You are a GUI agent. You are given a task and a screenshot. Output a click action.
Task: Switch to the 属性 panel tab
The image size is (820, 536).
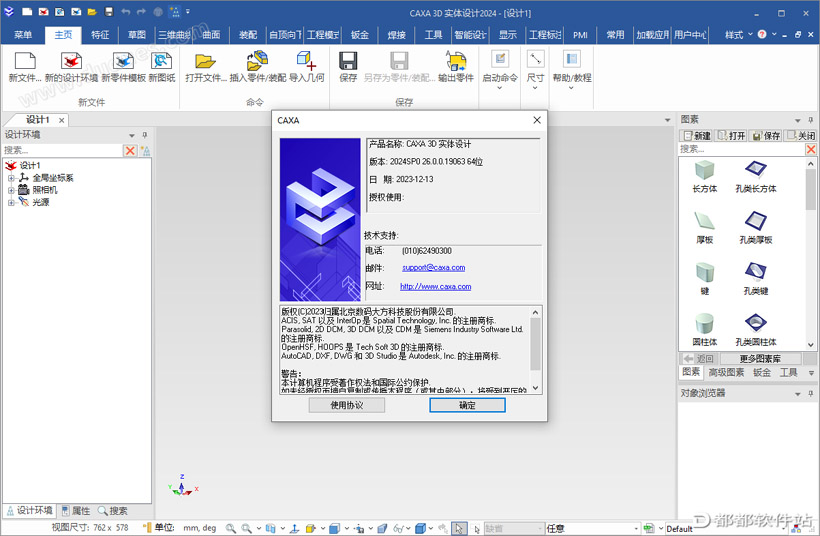[76, 510]
